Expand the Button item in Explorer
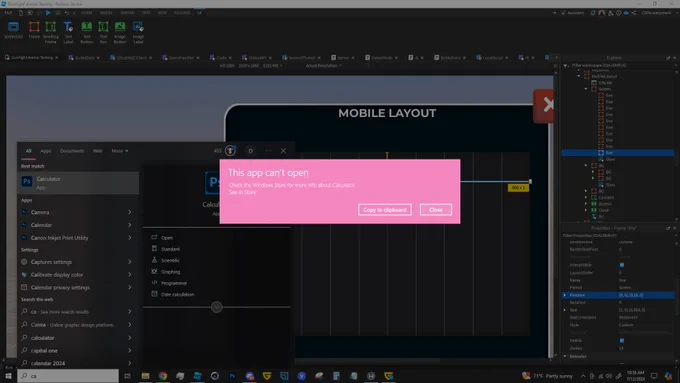 586,204
